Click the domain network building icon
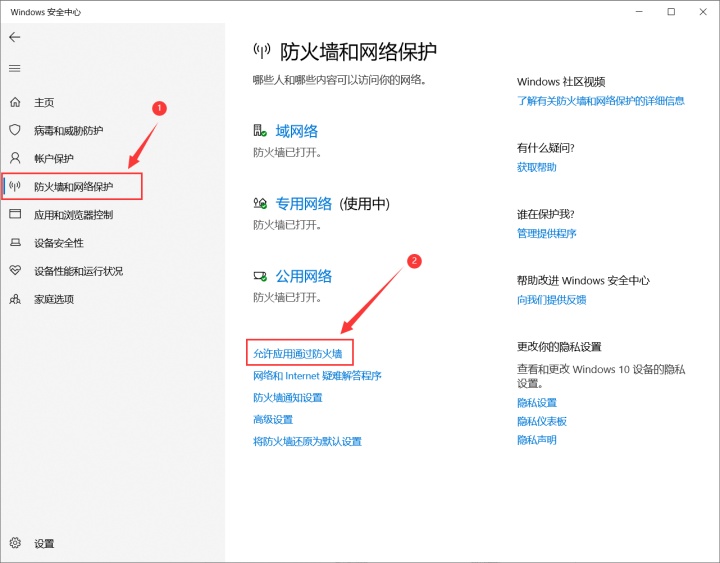Screen dimensions: 720x563 pyautogui.click(x=260, y=130)
